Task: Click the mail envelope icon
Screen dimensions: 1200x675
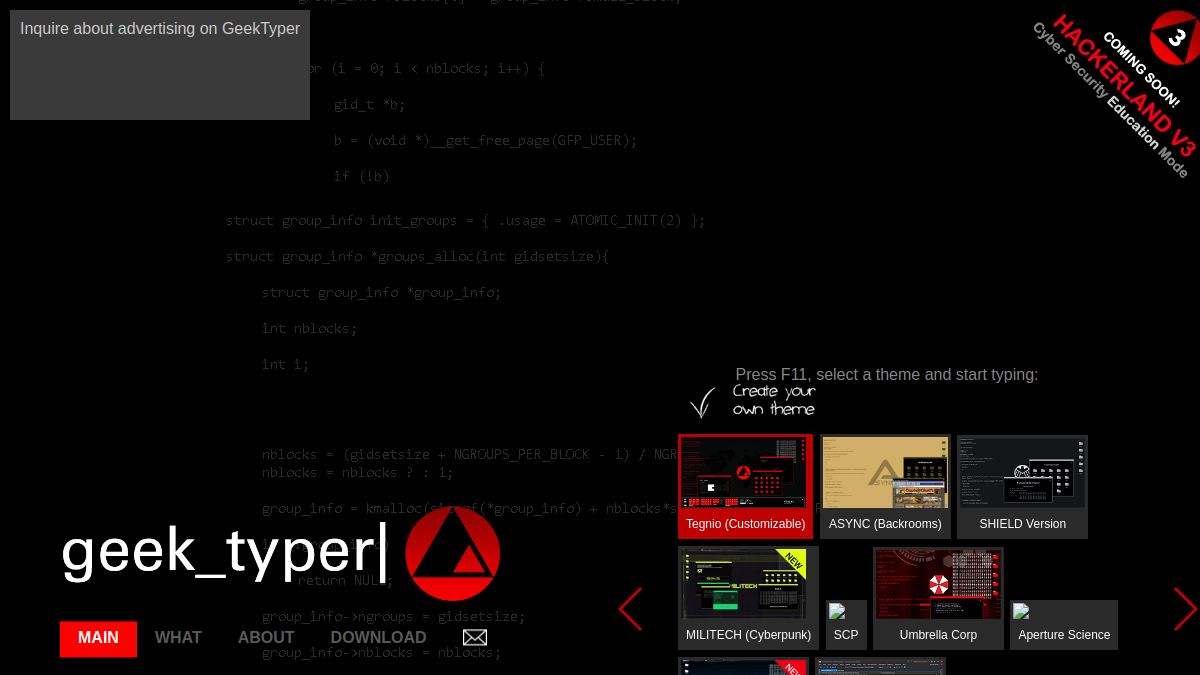Action: pos(475,638)
